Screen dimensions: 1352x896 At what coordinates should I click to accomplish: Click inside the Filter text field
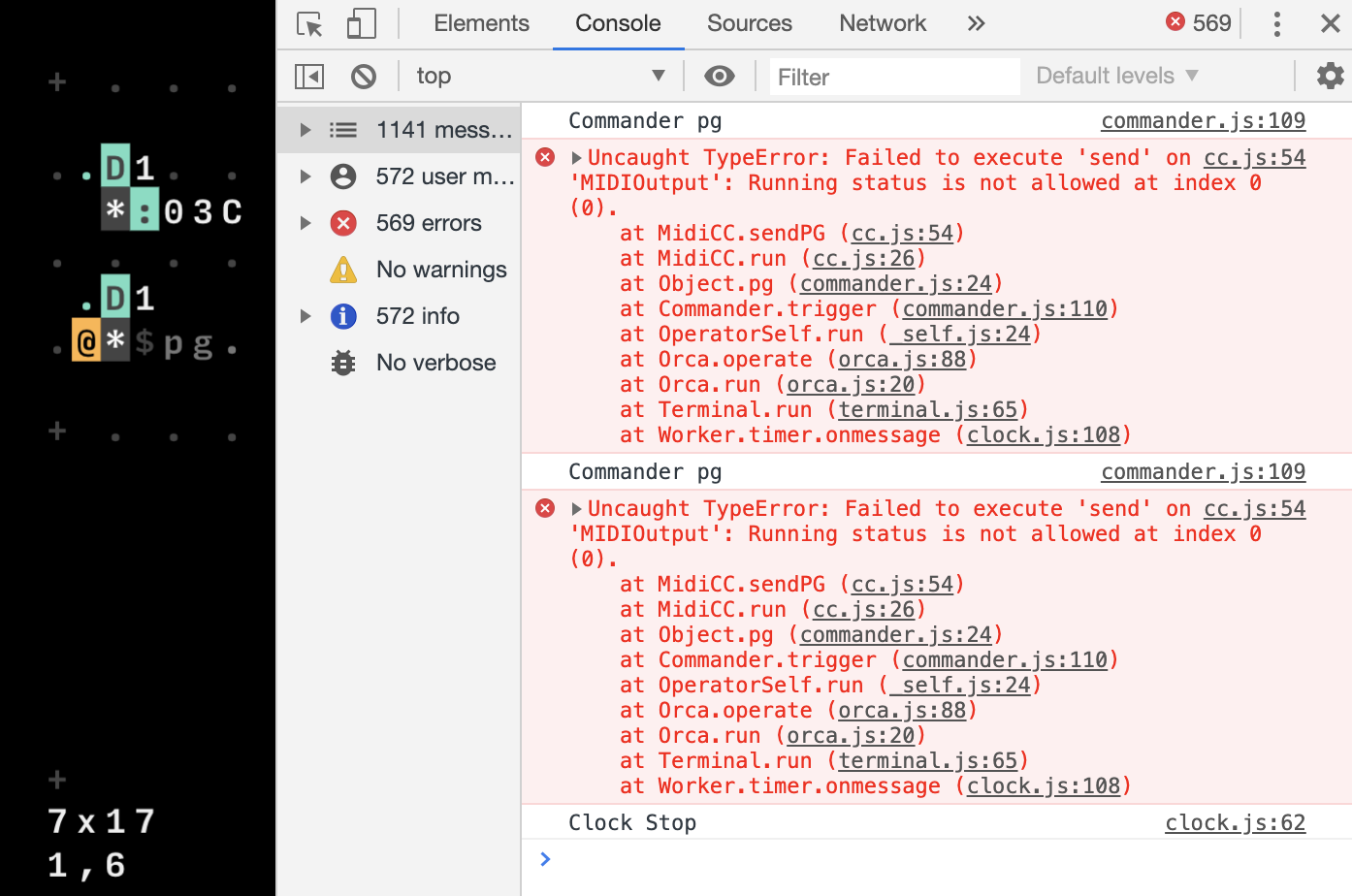coord(892,75)
